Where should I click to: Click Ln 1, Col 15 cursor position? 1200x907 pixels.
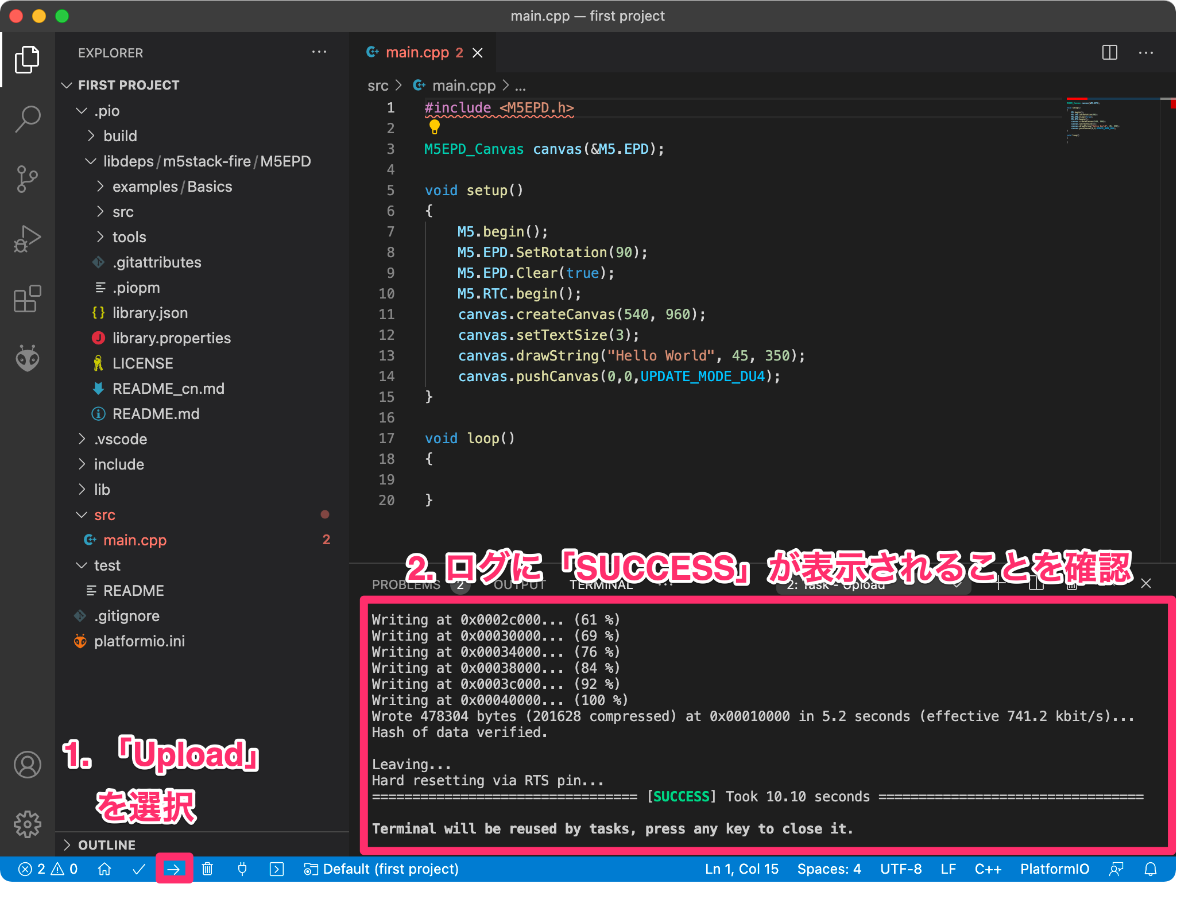click(x=742, y=869)
